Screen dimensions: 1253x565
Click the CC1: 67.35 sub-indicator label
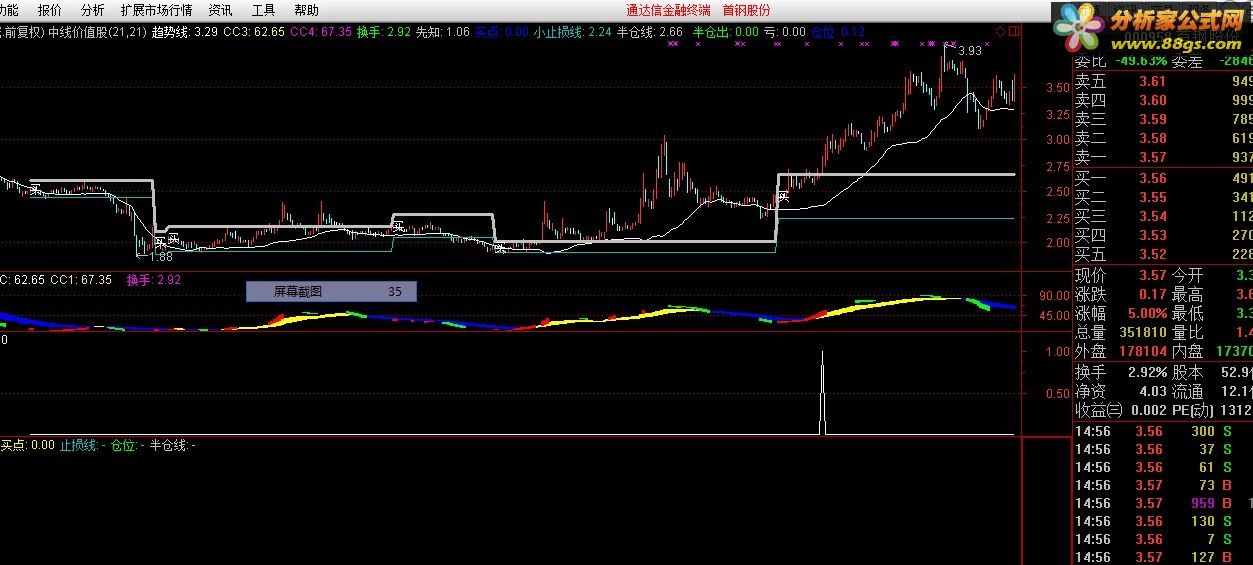point(82,280)
